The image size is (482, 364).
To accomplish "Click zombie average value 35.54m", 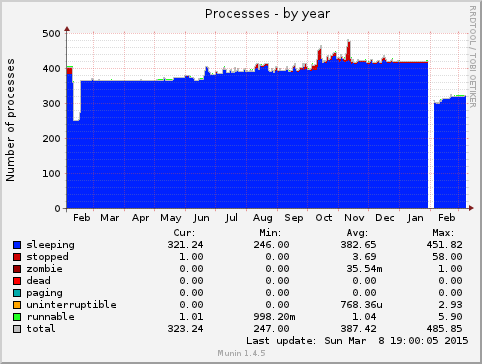I will [364, 269].
